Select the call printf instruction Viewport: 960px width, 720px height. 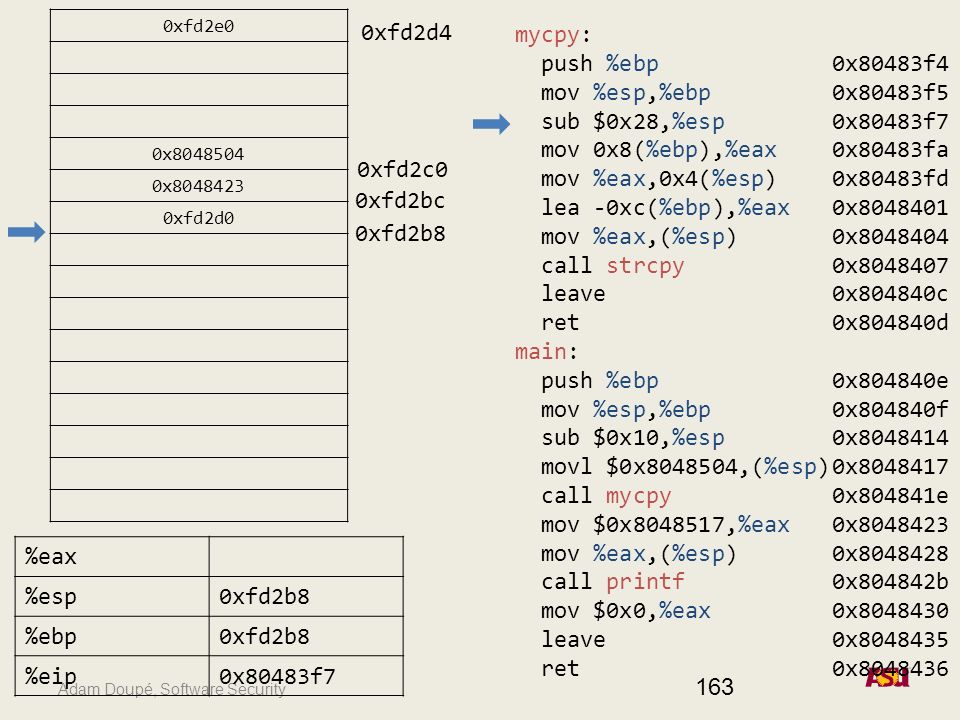pyautogui.click(x=613, y=582)
